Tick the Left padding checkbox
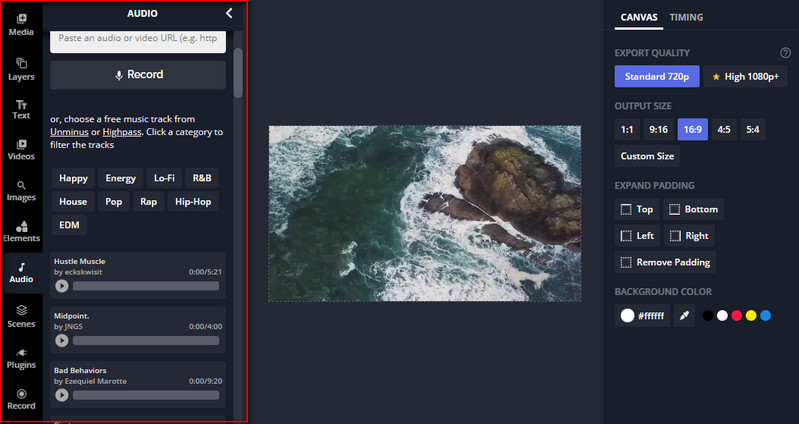The image size is (799, 424). [x=627, y=236]
